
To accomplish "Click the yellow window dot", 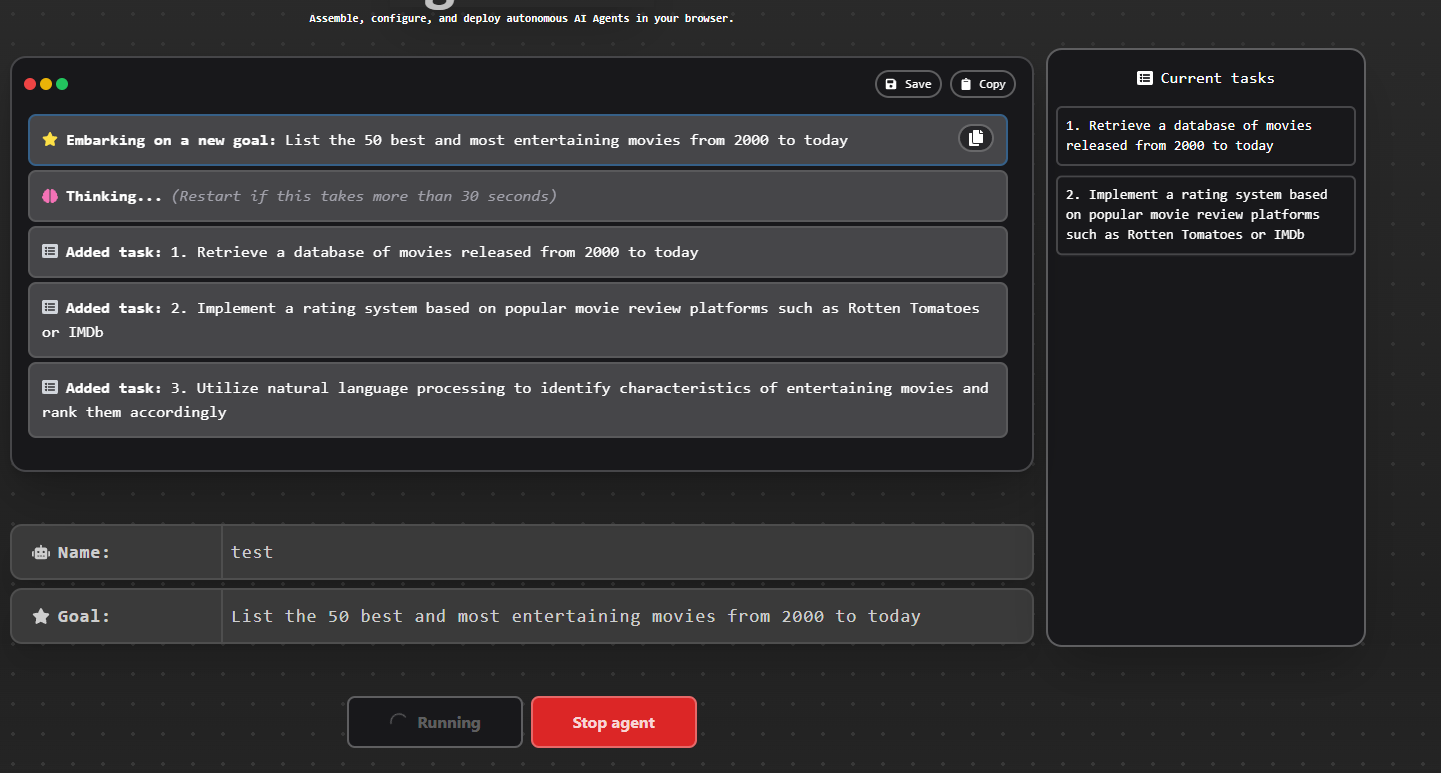I will 46,84.
